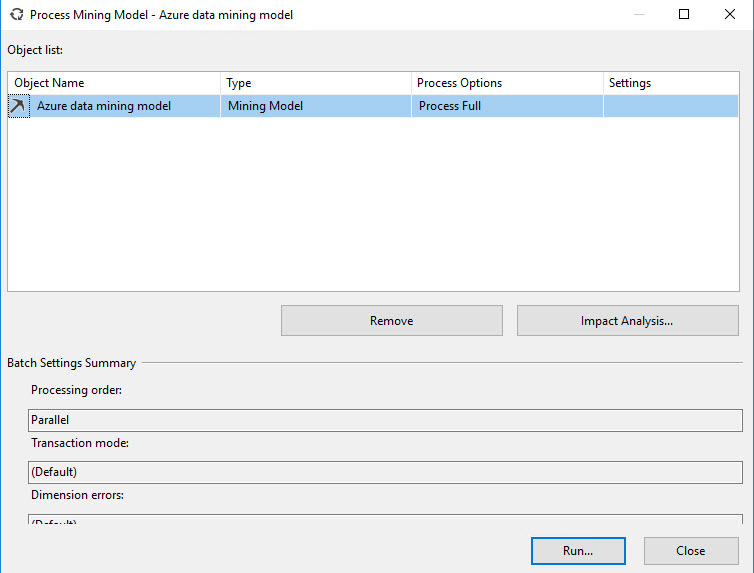
Task: Sort by the Object Name column header
Action: 114,83
